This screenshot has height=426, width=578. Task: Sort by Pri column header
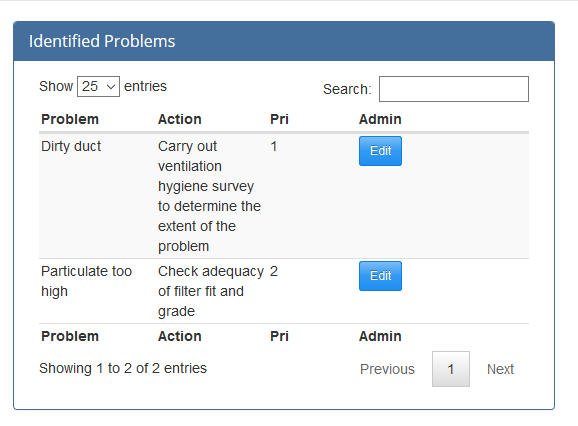coord(279,119)
